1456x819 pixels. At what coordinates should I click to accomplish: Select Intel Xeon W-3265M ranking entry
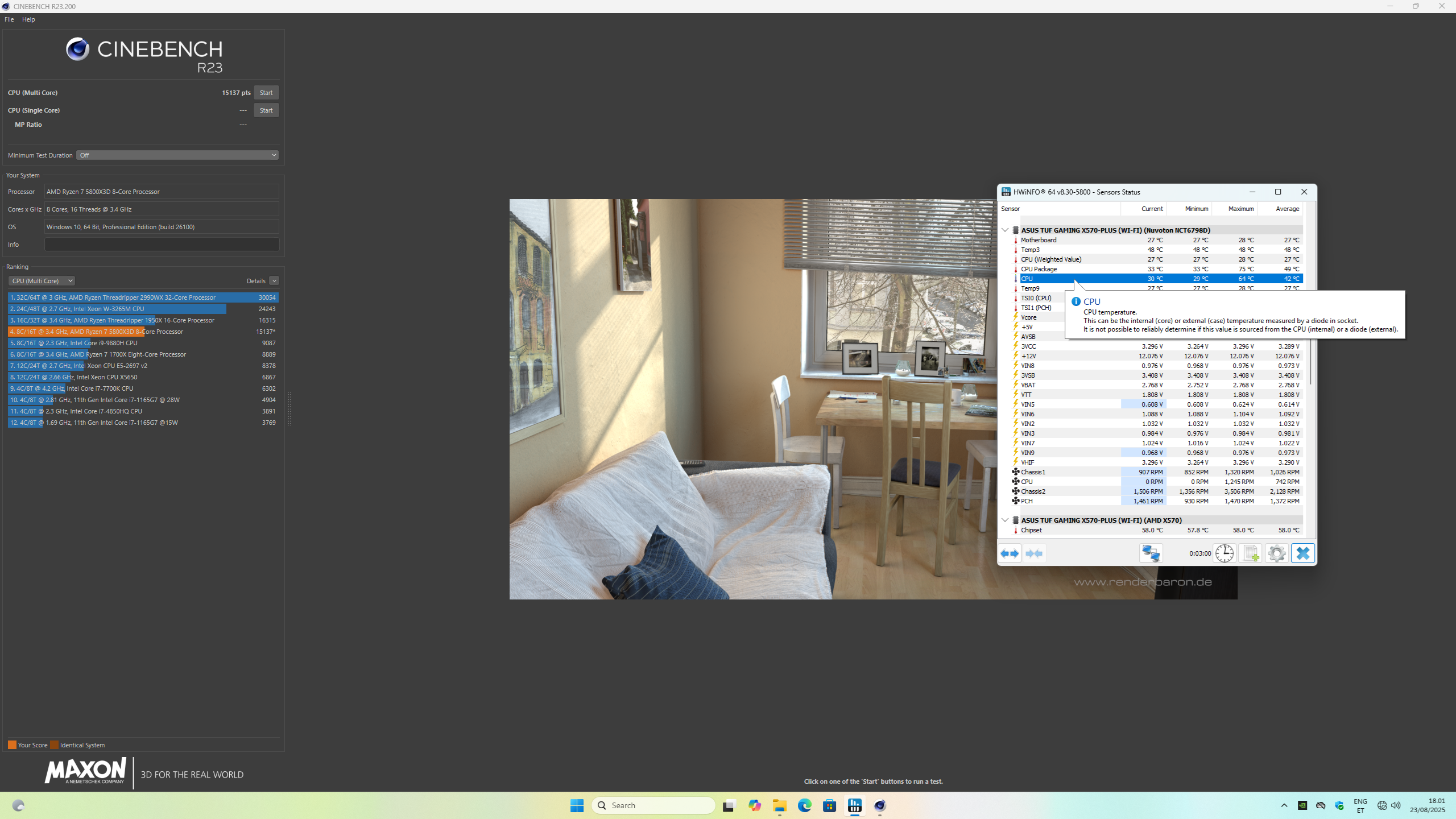(x=143, y=309)
